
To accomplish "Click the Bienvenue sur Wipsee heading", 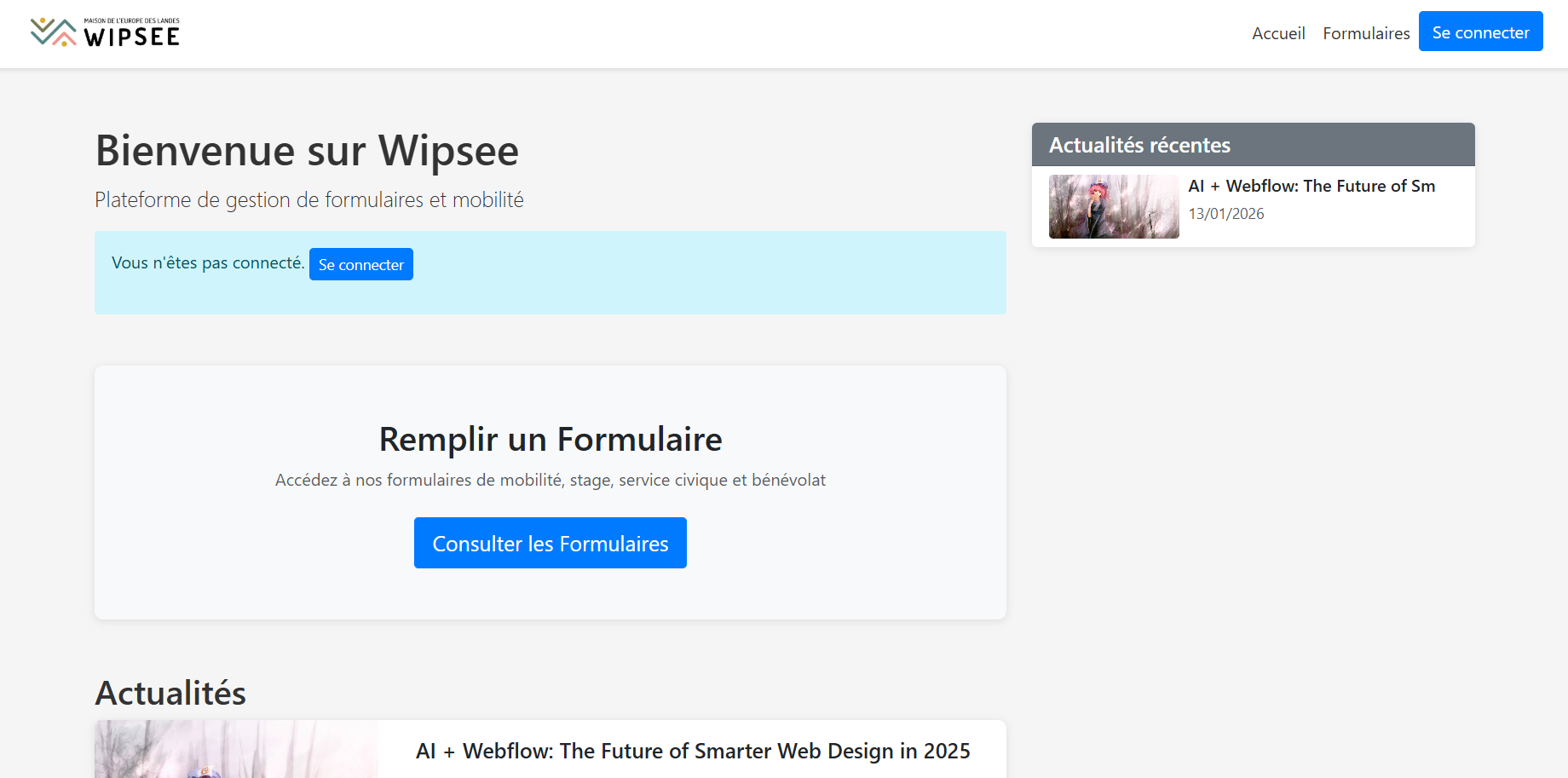I will [x=307, y=151].
